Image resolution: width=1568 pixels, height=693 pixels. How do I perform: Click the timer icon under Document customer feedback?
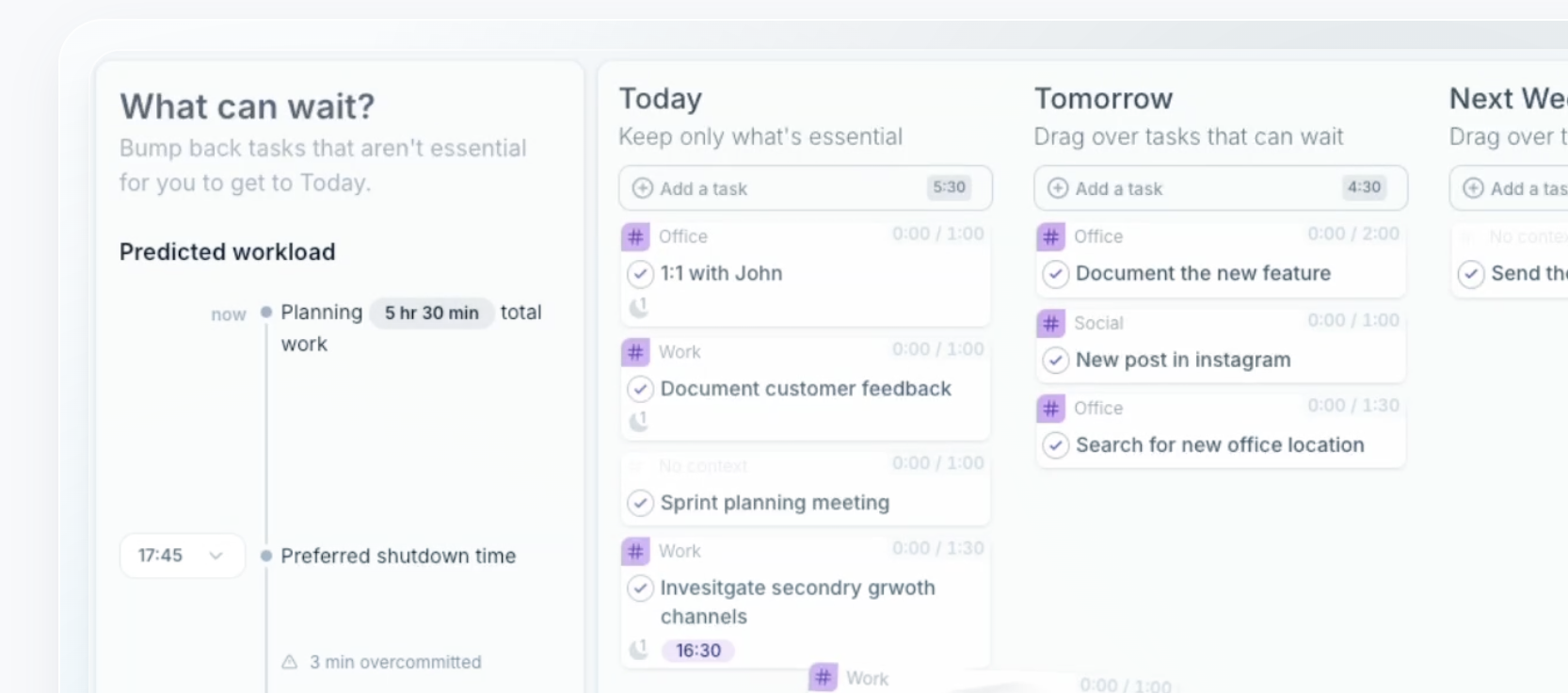tap(639, 421)
